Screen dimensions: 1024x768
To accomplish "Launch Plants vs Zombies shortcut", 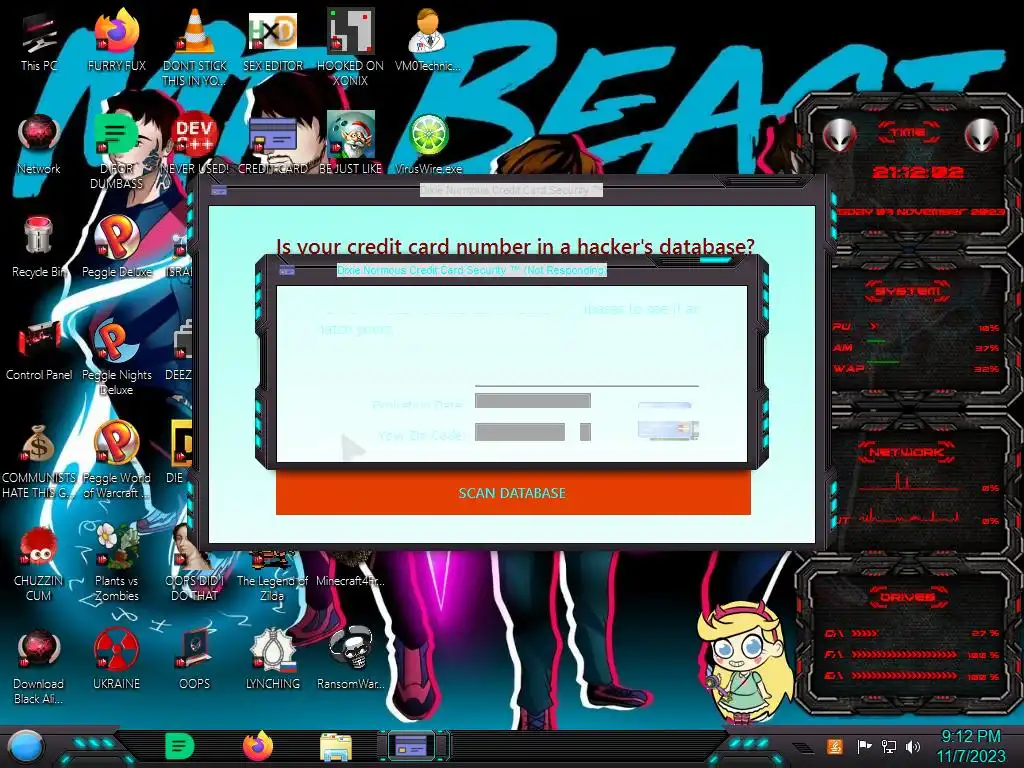I will click(x=116, y=563).
